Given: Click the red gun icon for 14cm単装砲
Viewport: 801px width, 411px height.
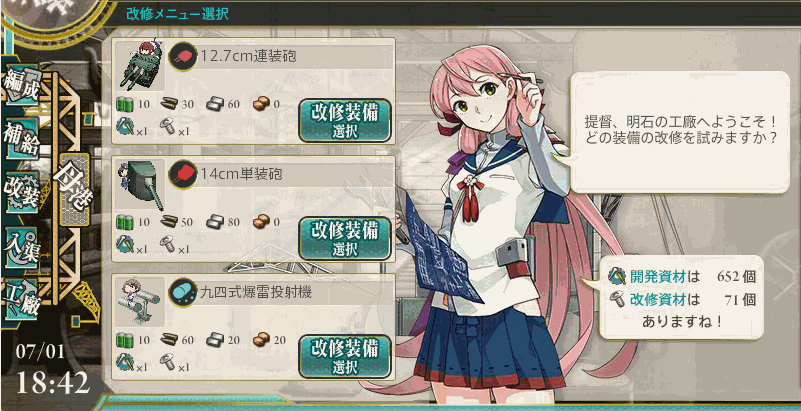Looking at the screenshot, I should click(183, 174).
